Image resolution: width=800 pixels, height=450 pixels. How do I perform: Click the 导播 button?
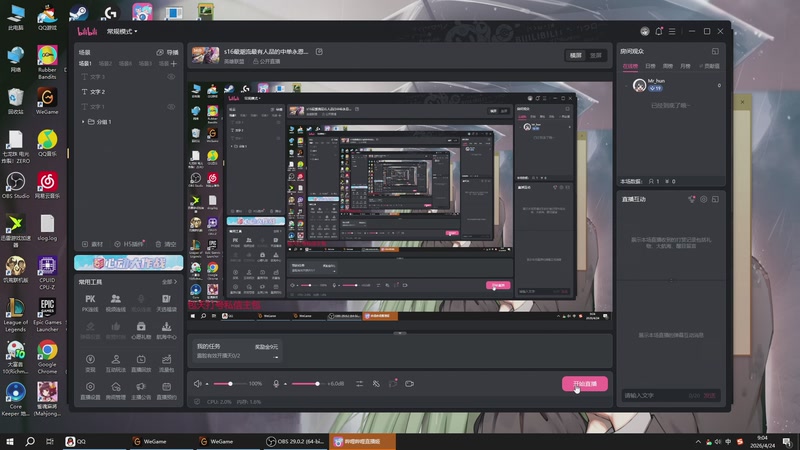167,52
